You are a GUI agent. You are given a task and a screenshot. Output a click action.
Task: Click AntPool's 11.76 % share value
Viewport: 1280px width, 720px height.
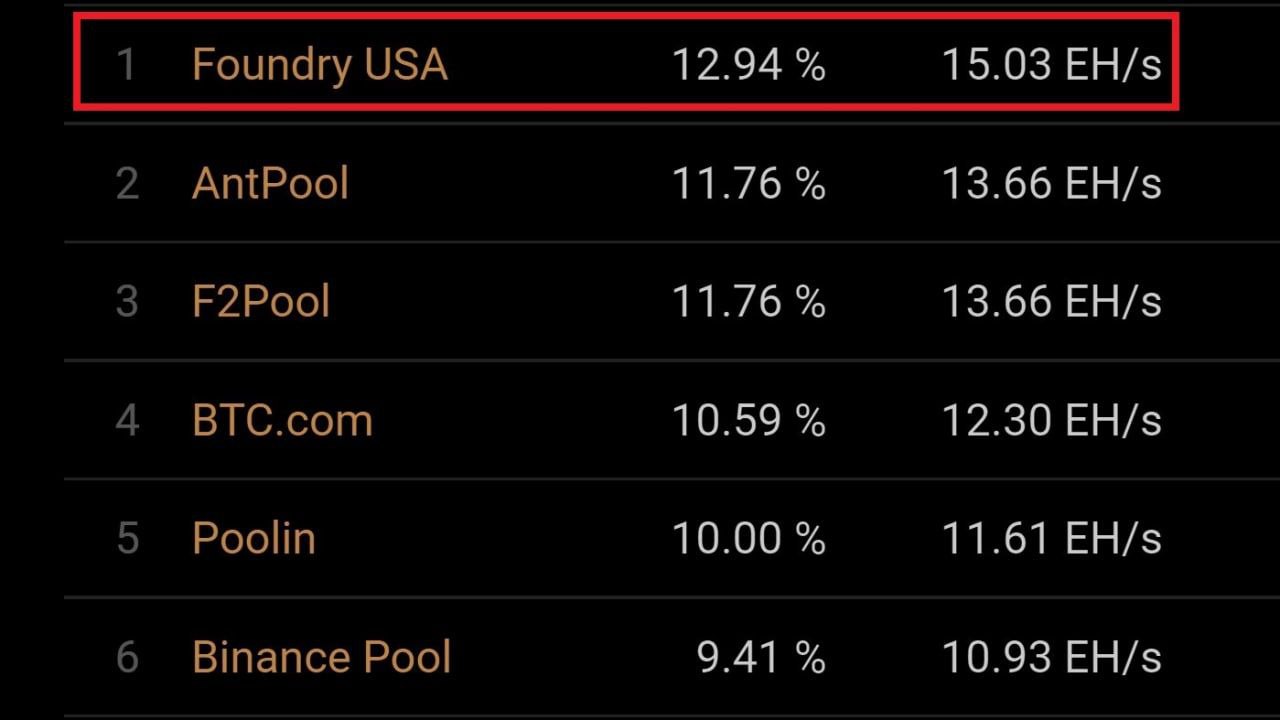[748, 184]
